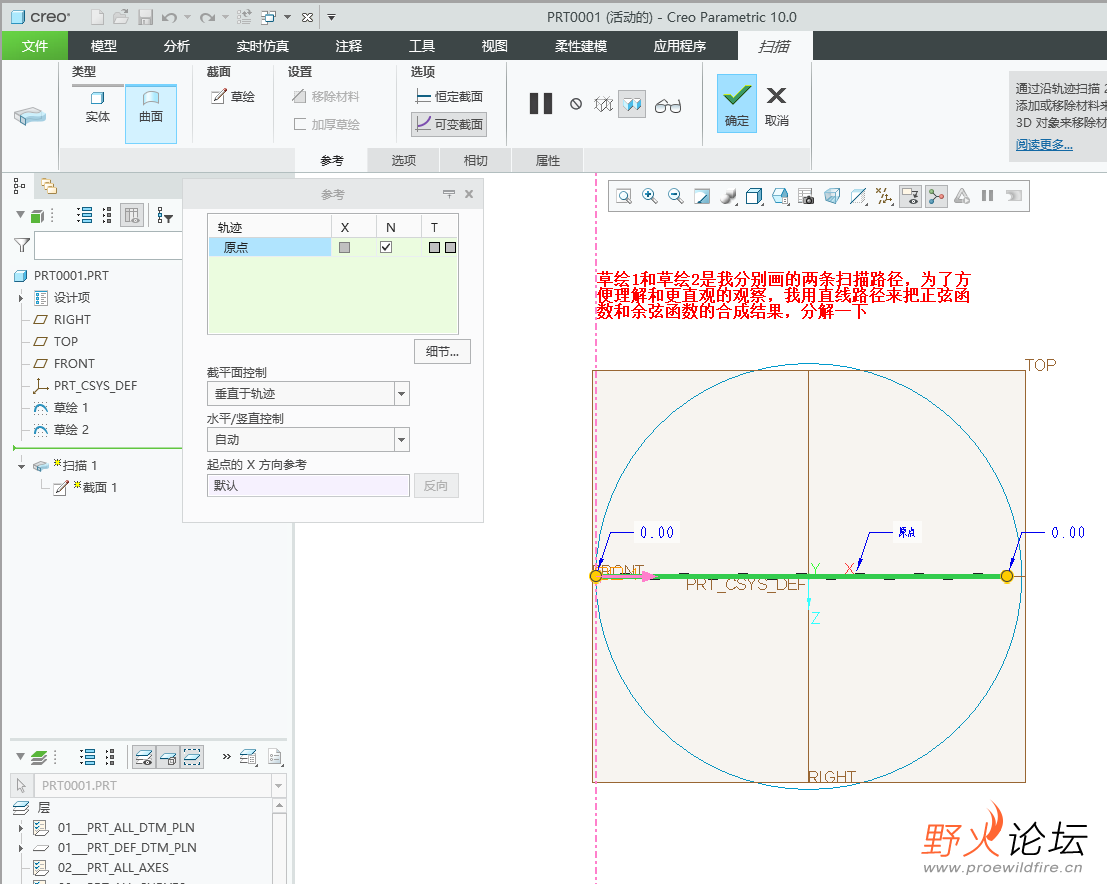Open the Redo history dropdown arrow
The image size is (1107, 884).
coord(225,17)
